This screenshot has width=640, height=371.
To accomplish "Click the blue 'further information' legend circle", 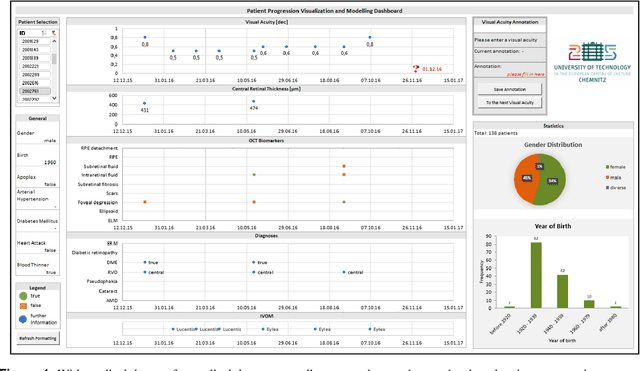I will 23,319.
